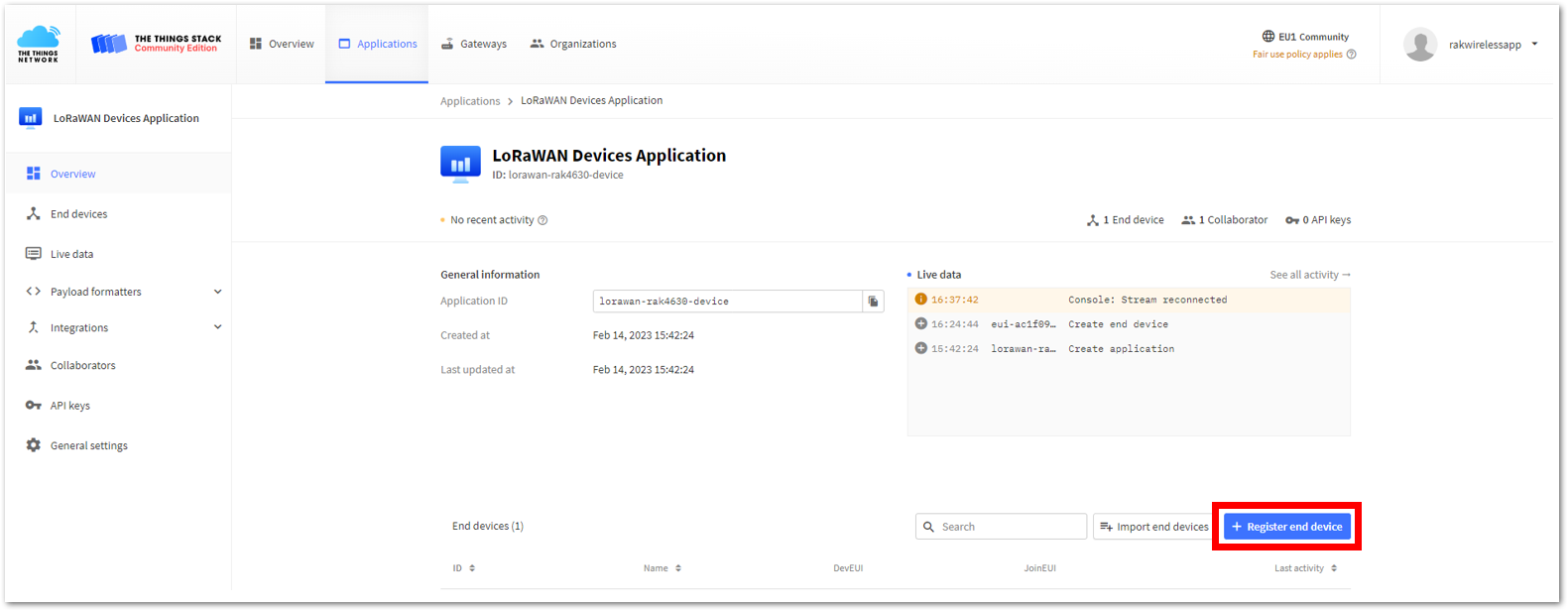Copy the Application ID to clipboard
Image resolution: width=1568 pixels, height=611 pixels.
point(873,302)
